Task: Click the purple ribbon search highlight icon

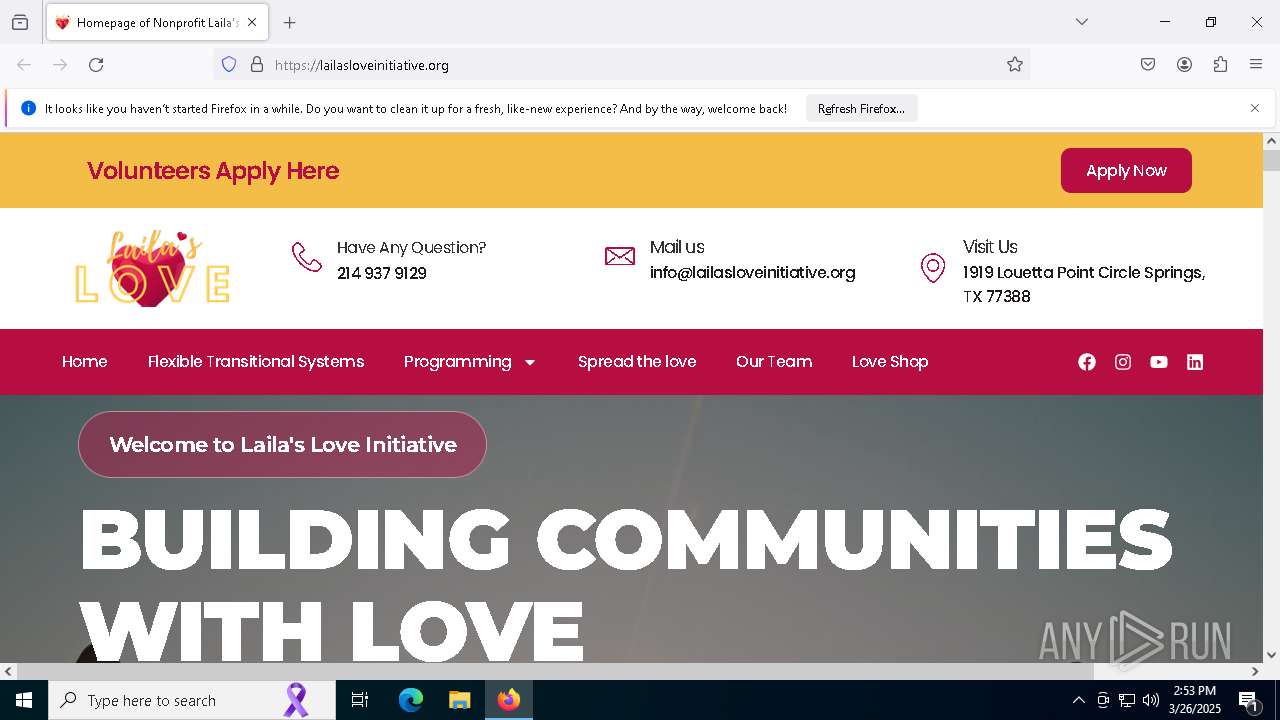Action: click(296, 700)
